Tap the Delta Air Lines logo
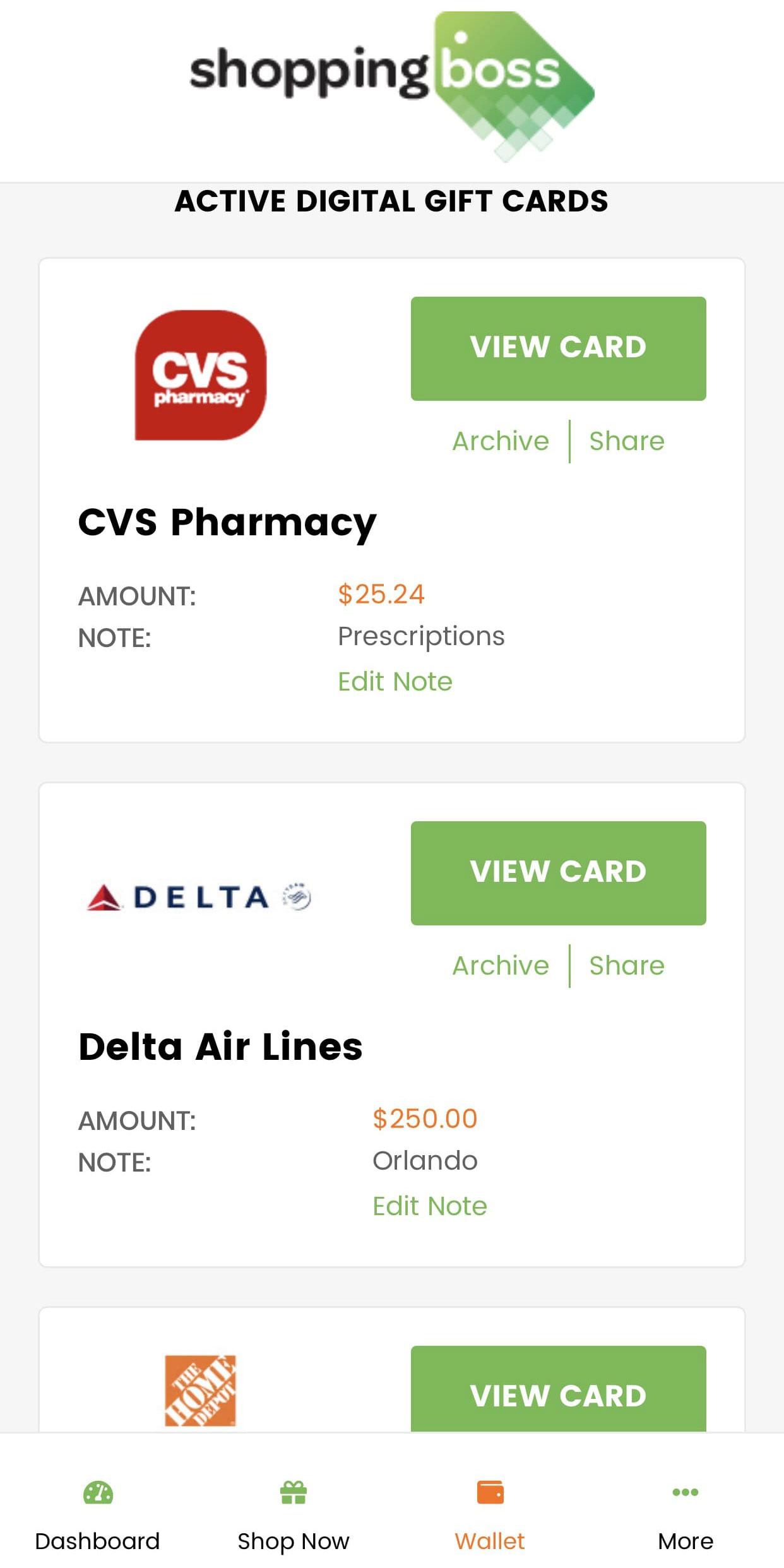This screenshot has width=784, height=1568. (199, 897)
